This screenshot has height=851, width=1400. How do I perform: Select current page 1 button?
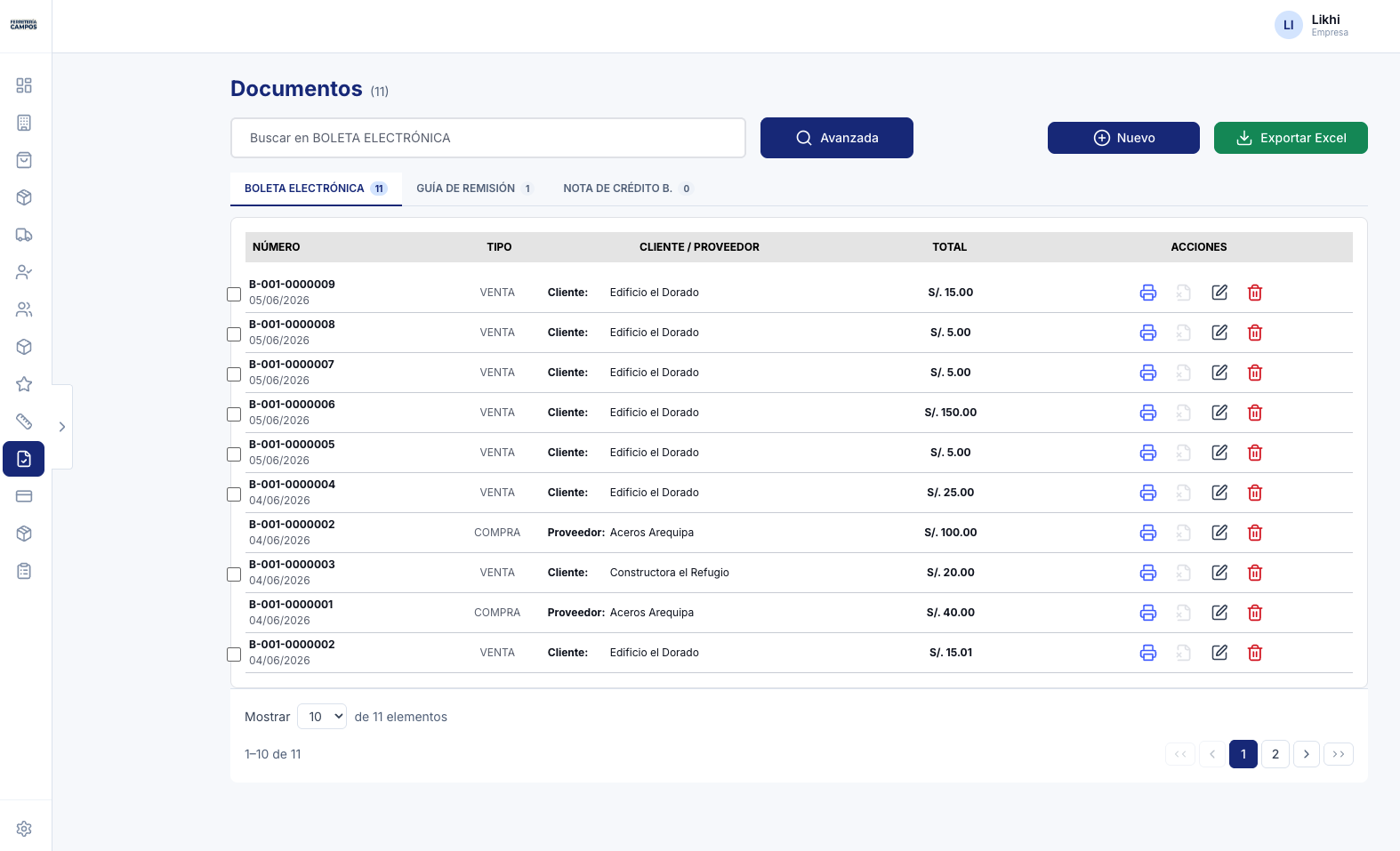(x=1243, y=754)
